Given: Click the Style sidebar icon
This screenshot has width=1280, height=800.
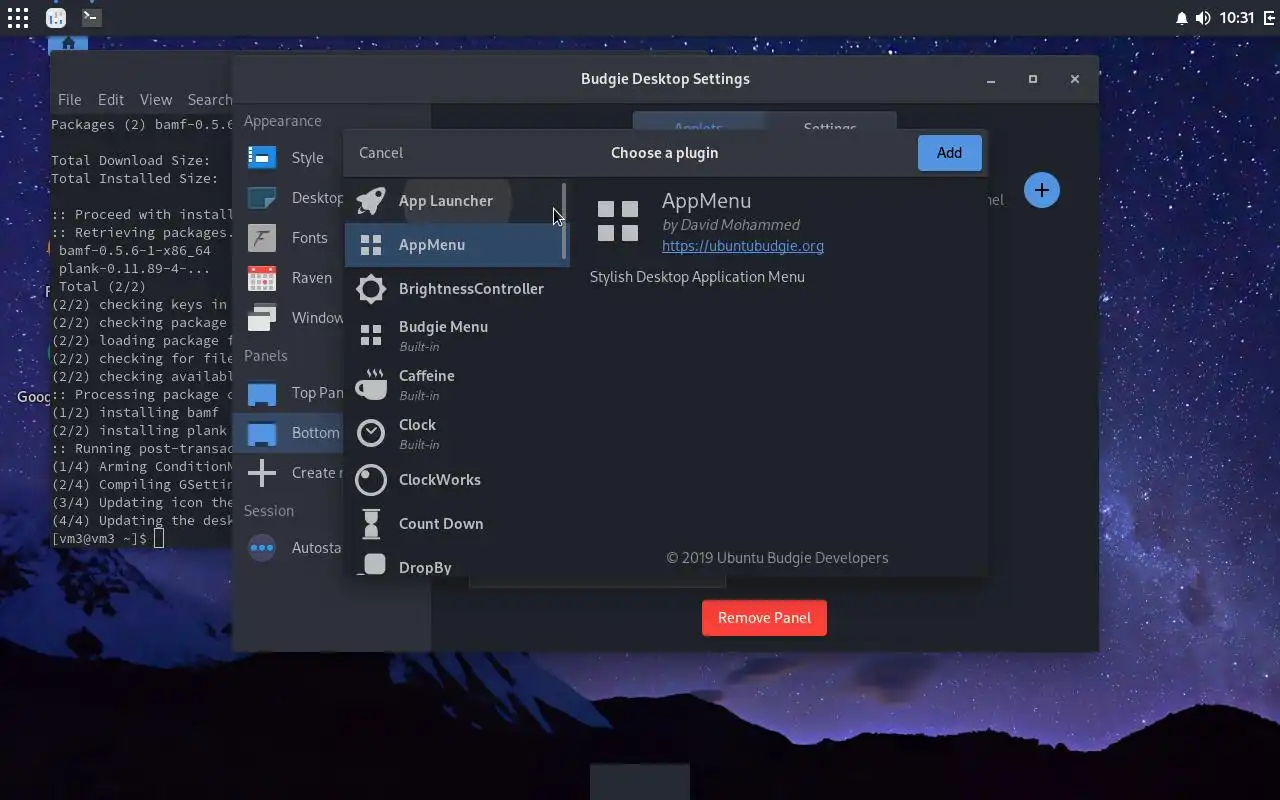Looking at the screenshot, I should coord(262,158).
